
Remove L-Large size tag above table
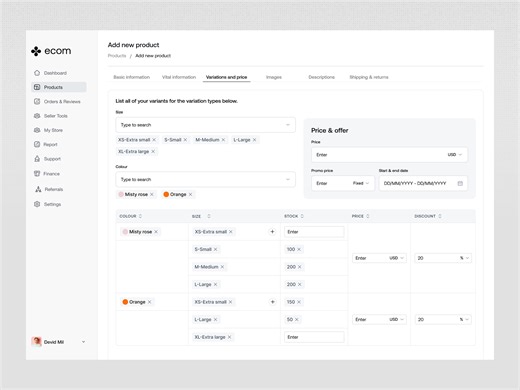tap(254, 140)
